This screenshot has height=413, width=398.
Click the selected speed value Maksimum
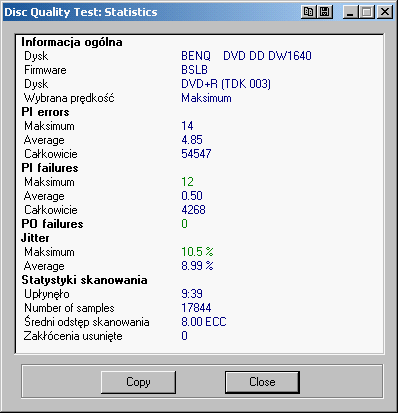pos(206,98)
